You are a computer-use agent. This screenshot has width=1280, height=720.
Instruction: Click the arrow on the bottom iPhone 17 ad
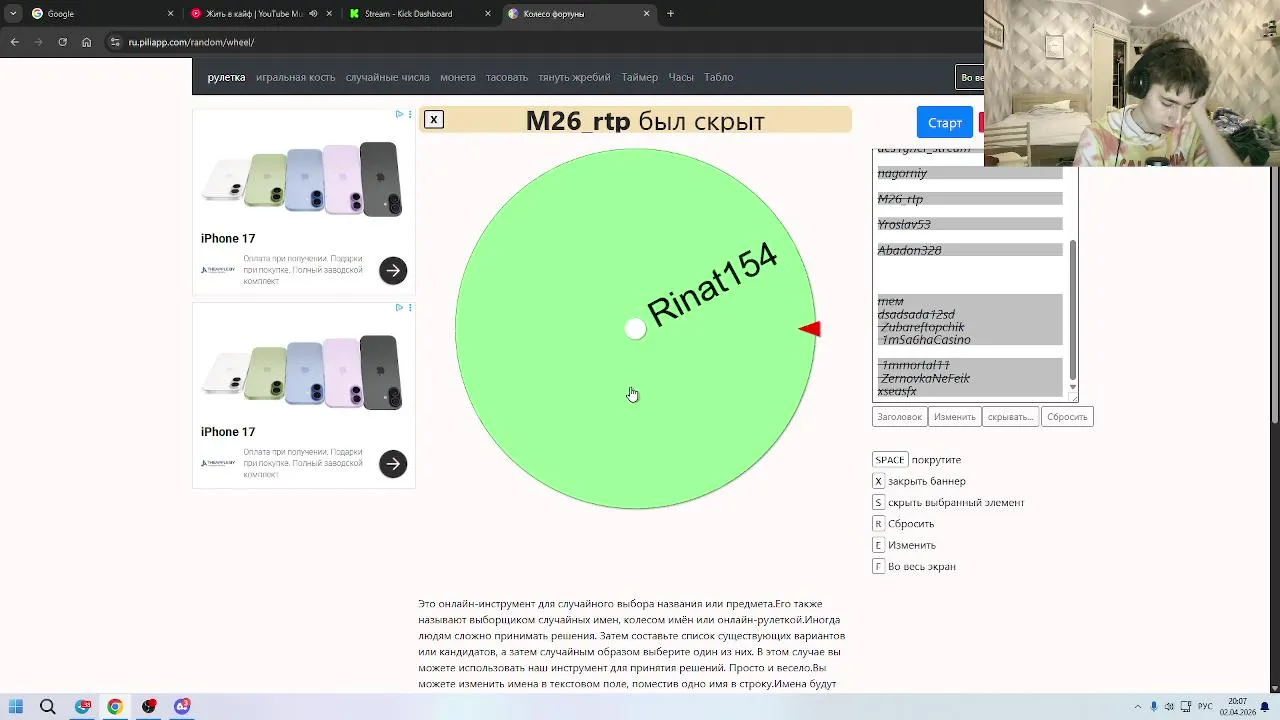(x=393, y=463)
